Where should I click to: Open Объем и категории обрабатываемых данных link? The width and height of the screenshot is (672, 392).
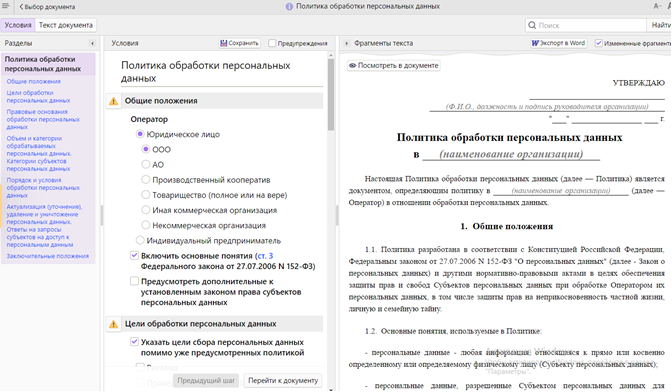[x=39, y=153]
